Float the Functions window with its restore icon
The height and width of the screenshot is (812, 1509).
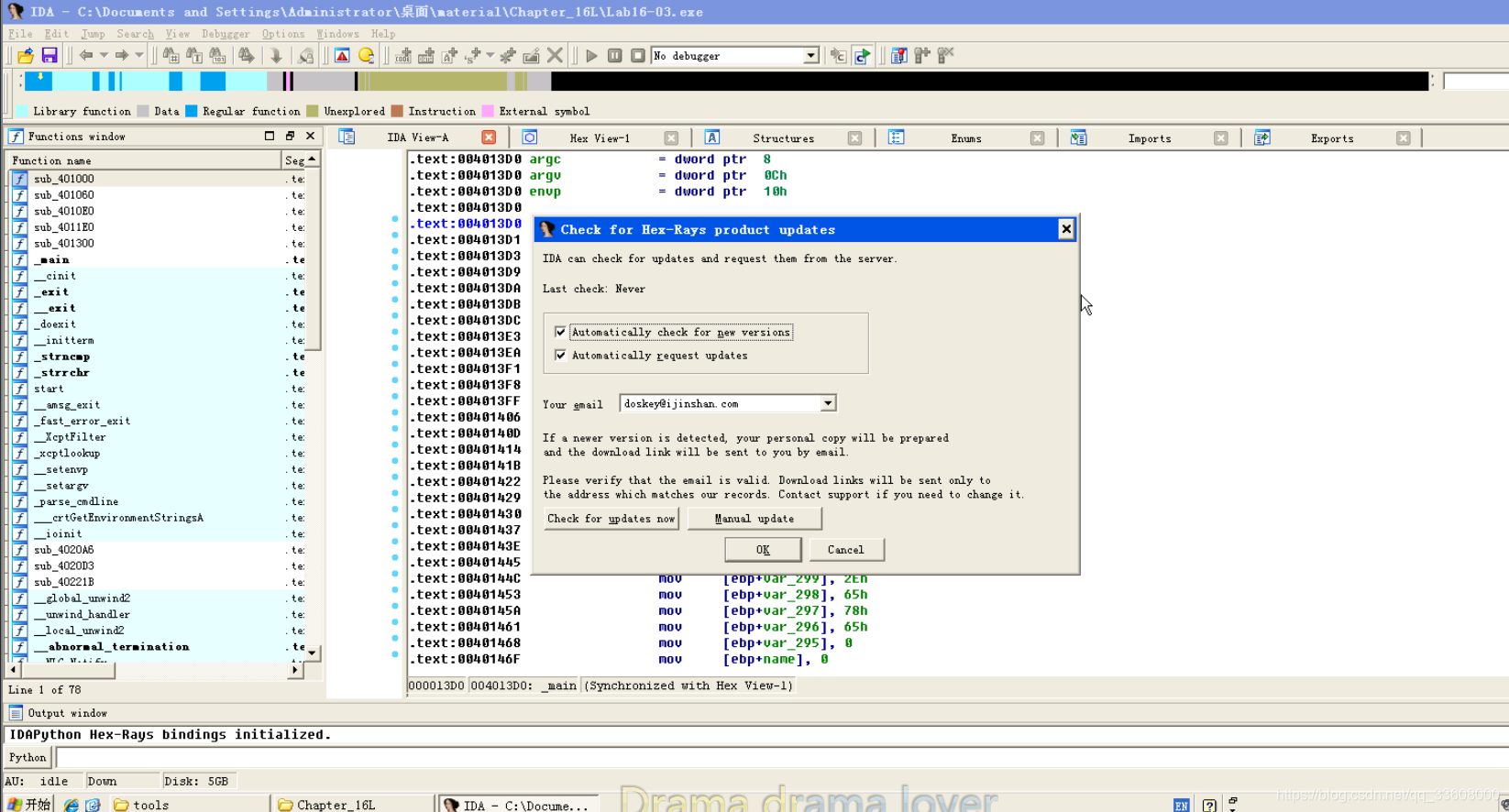290,136
